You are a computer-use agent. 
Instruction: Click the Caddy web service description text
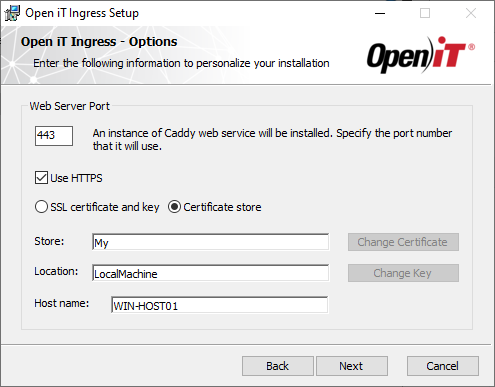click(272, 139)
